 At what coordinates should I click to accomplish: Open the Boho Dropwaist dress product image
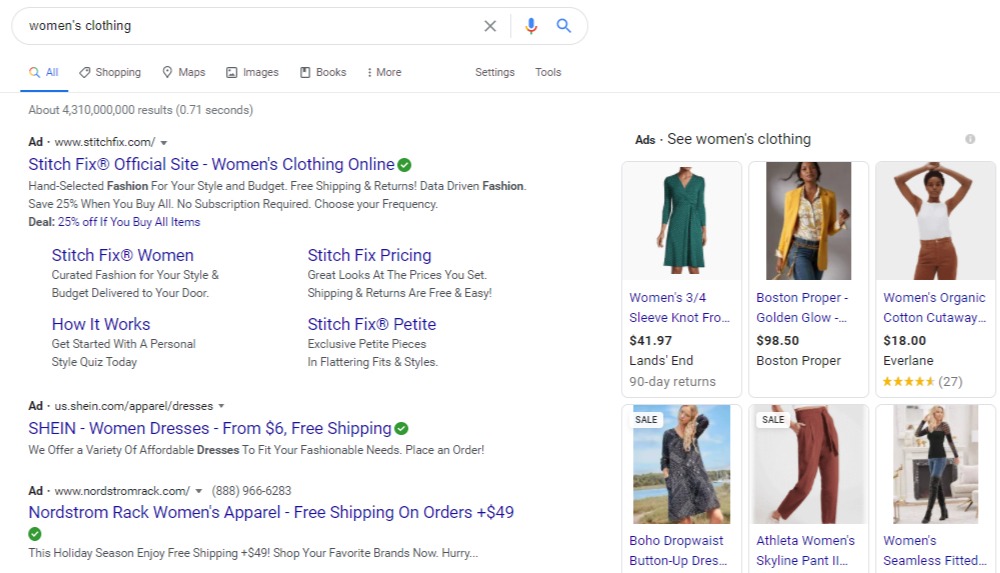[682, 465]
